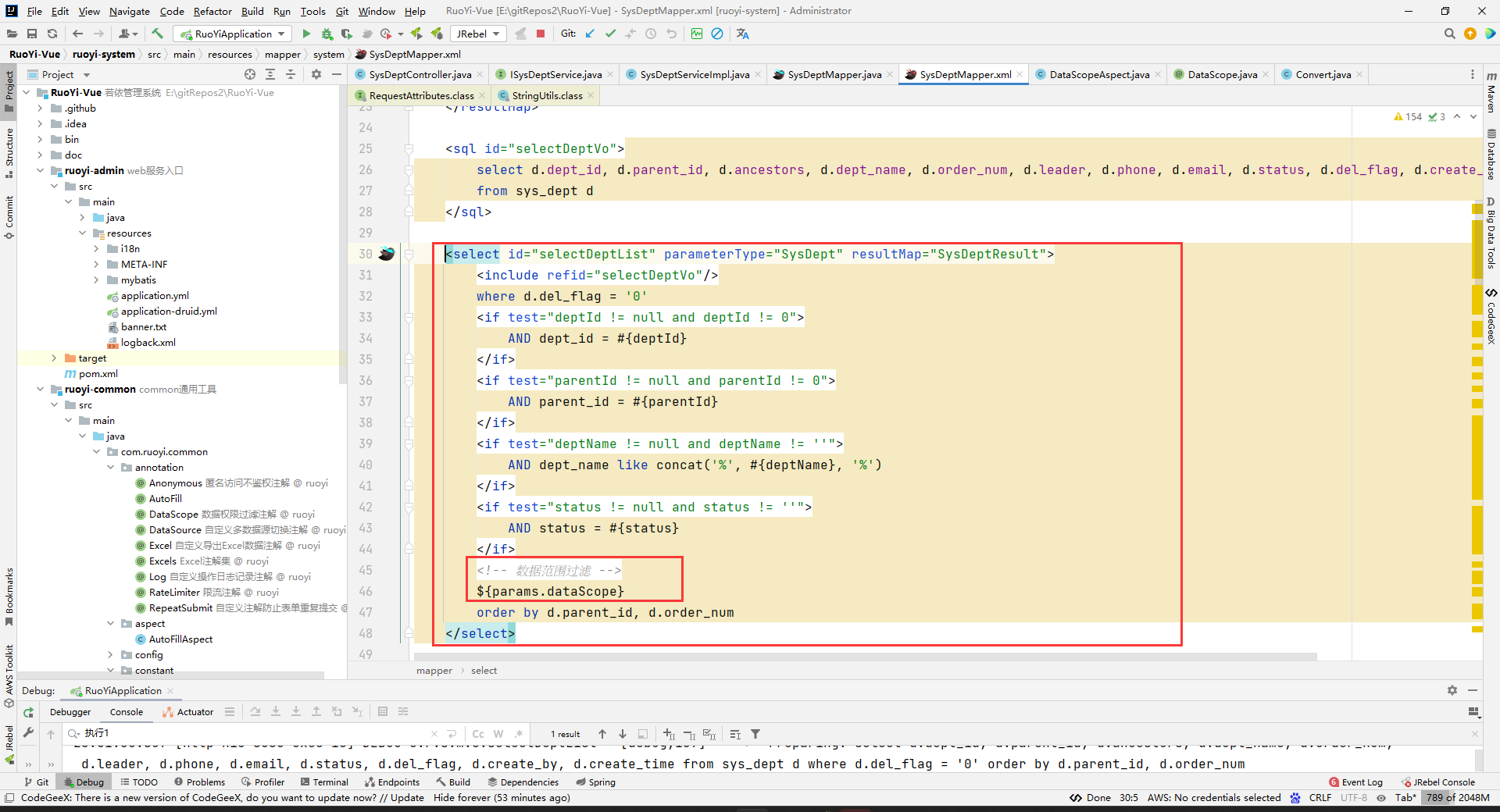This screenshot has width=1500, height=812.
Task: Run RuoYiApplication with the green play icon
Action: click(306, 34)
